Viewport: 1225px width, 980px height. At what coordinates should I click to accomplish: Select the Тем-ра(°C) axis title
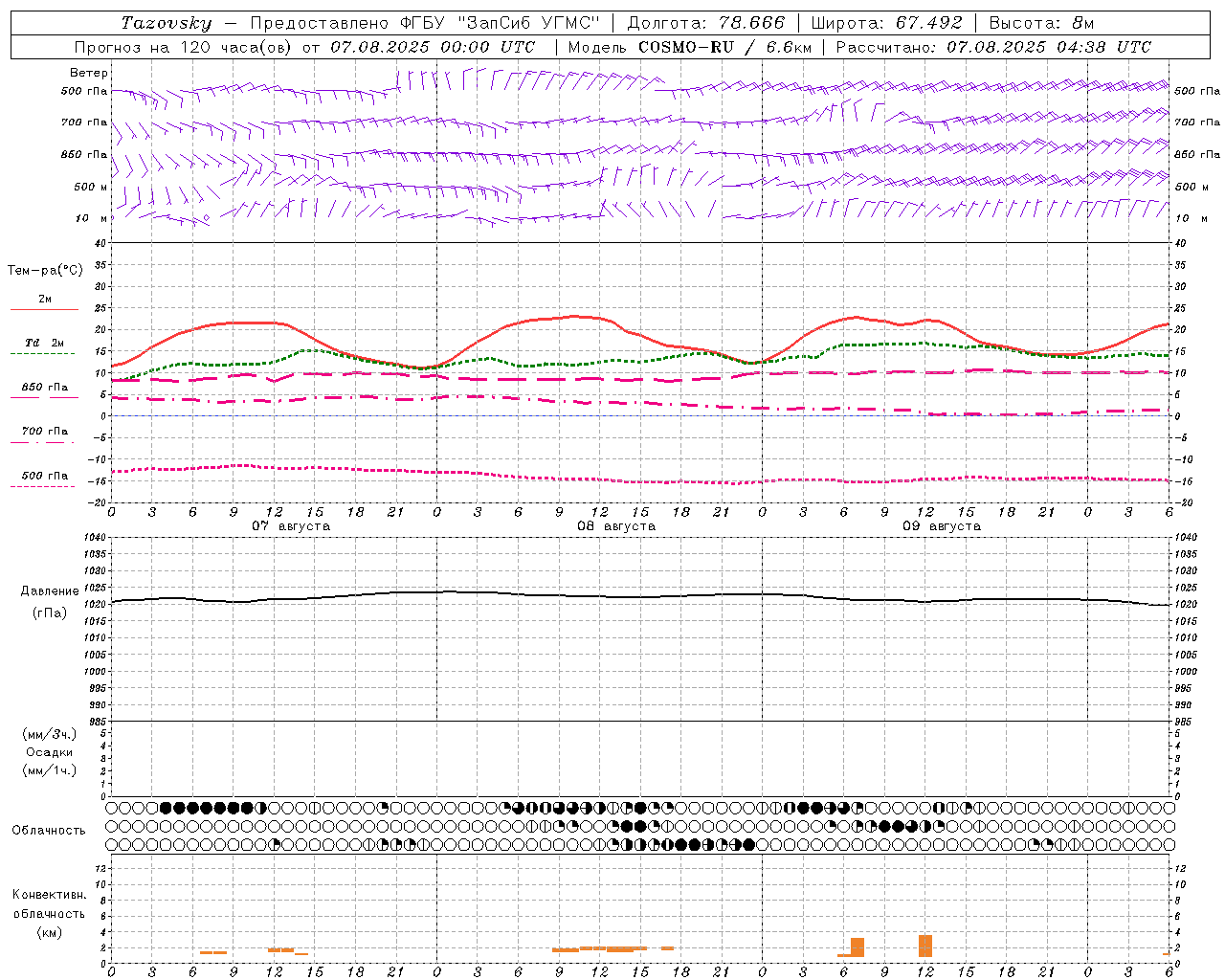(45, 271)
